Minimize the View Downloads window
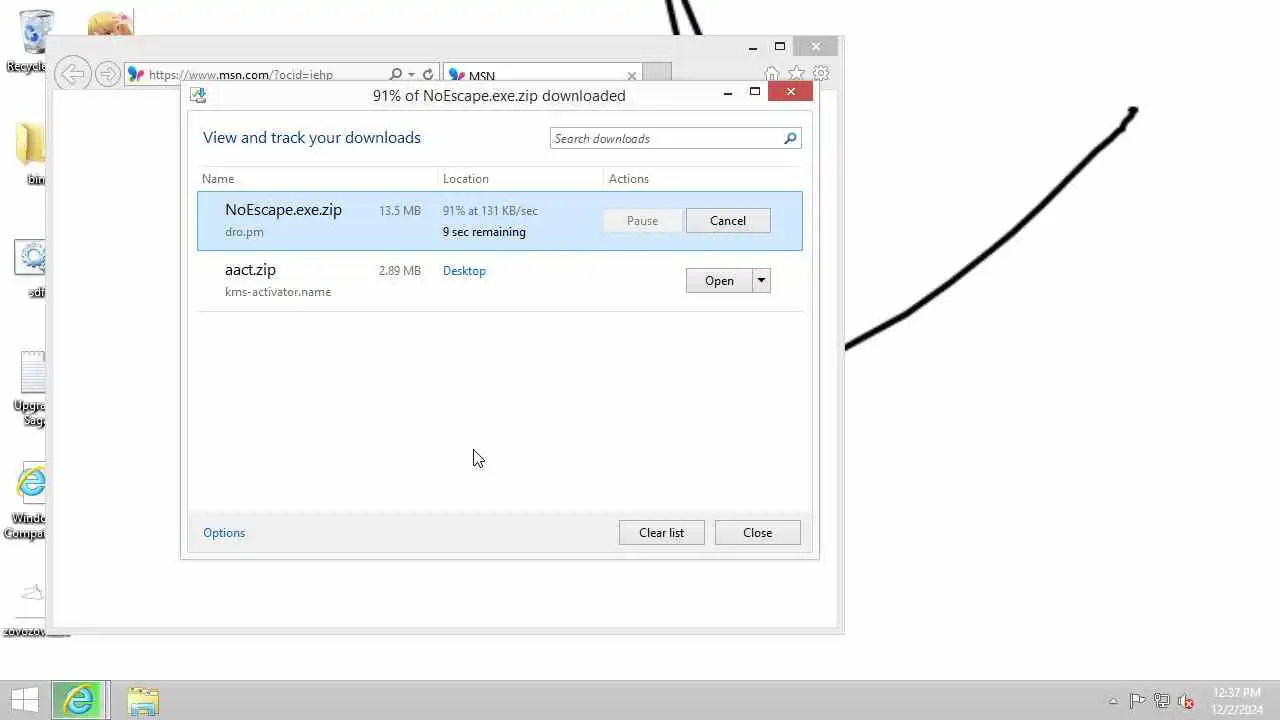This screenshot has width=1280, height=720. 728,92
